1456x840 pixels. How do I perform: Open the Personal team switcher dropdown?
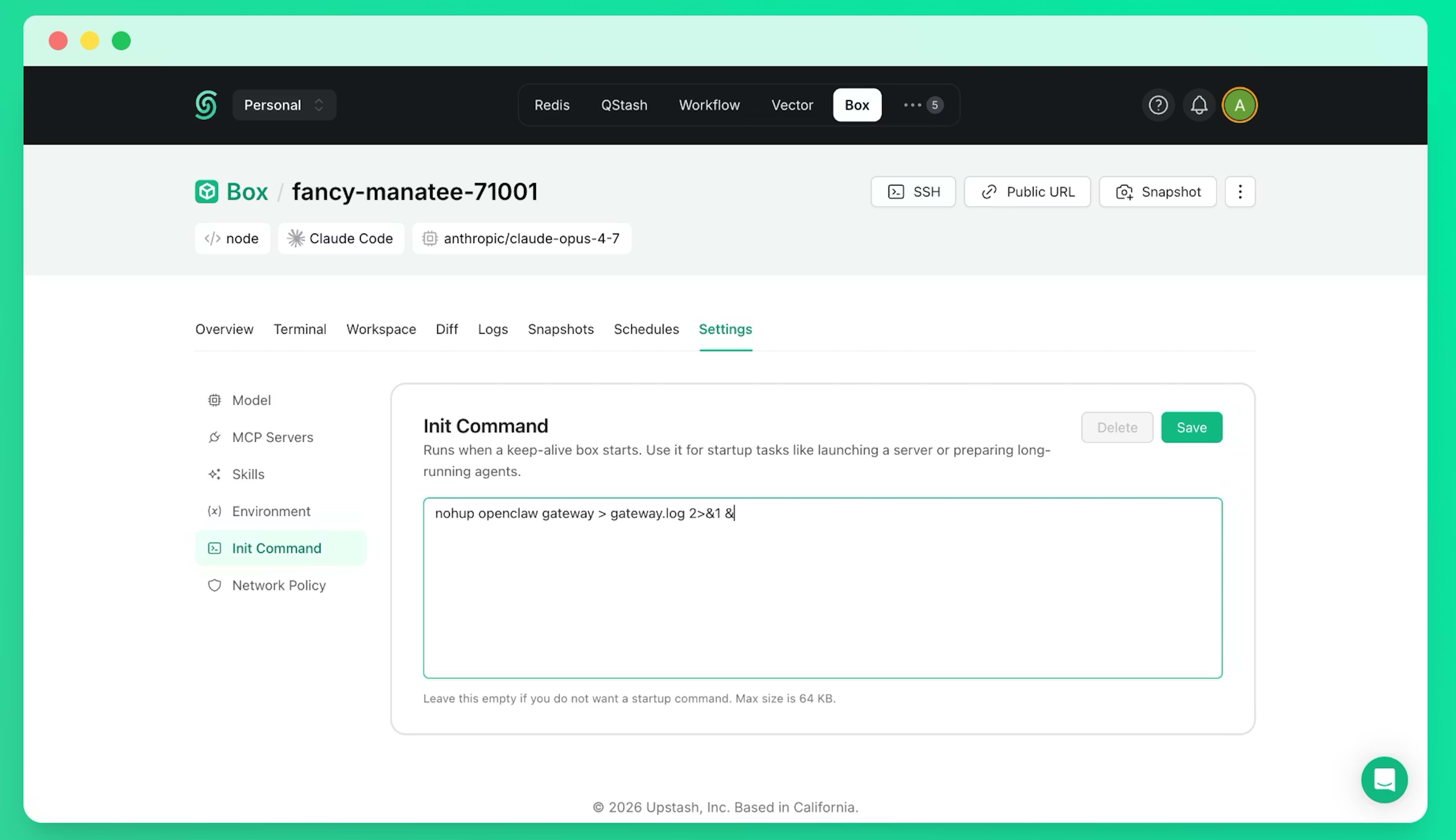point(284,105)
